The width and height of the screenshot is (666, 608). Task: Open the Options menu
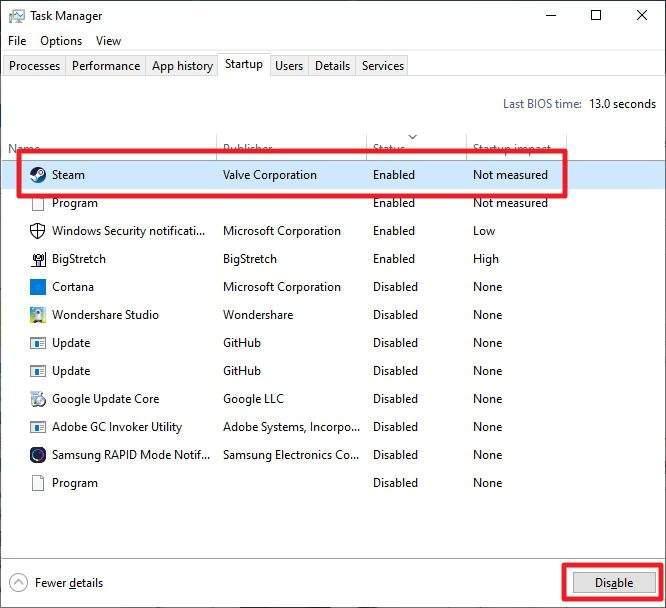pyautogui.click(x=61, y=41)
